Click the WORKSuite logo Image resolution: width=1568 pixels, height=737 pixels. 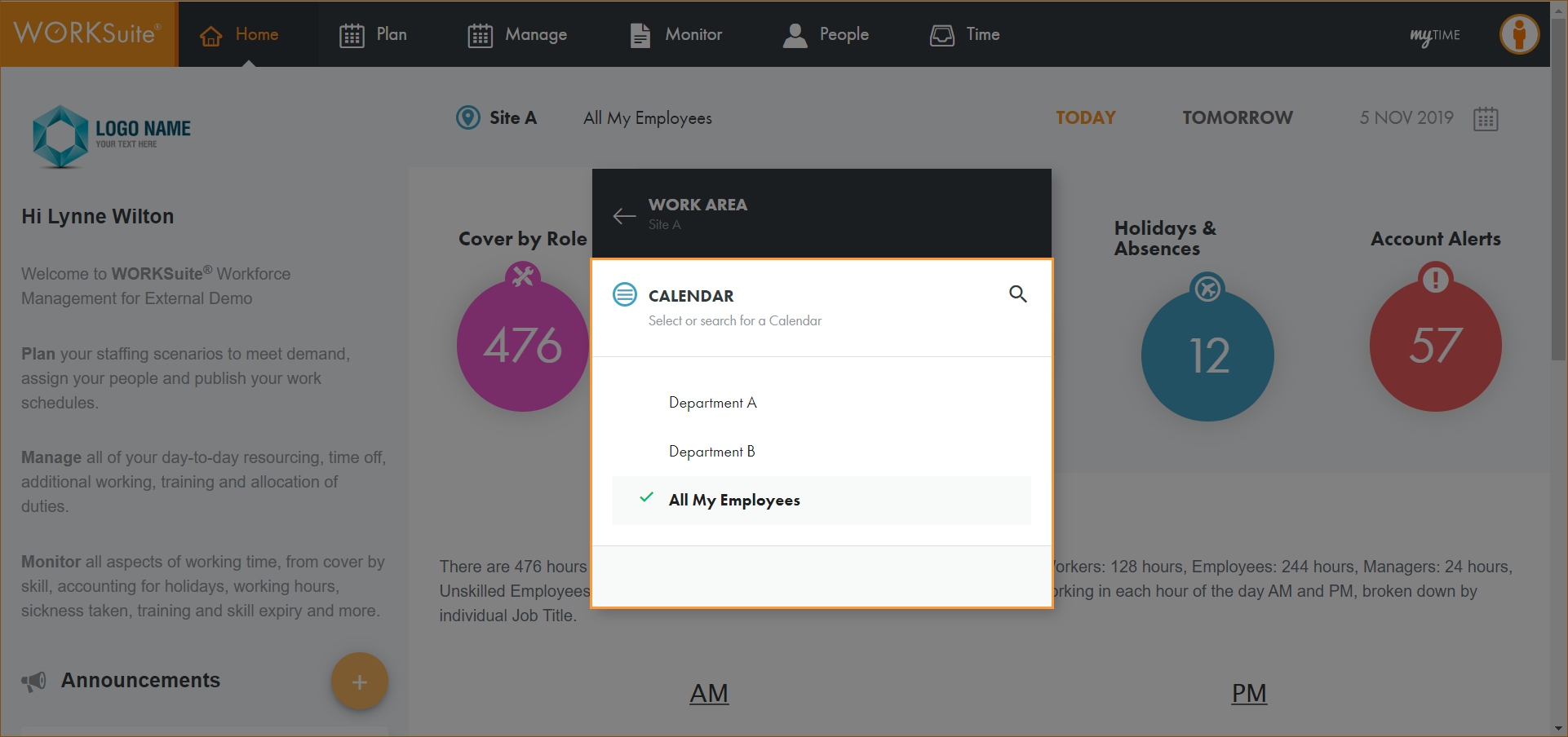coord(88,34)
